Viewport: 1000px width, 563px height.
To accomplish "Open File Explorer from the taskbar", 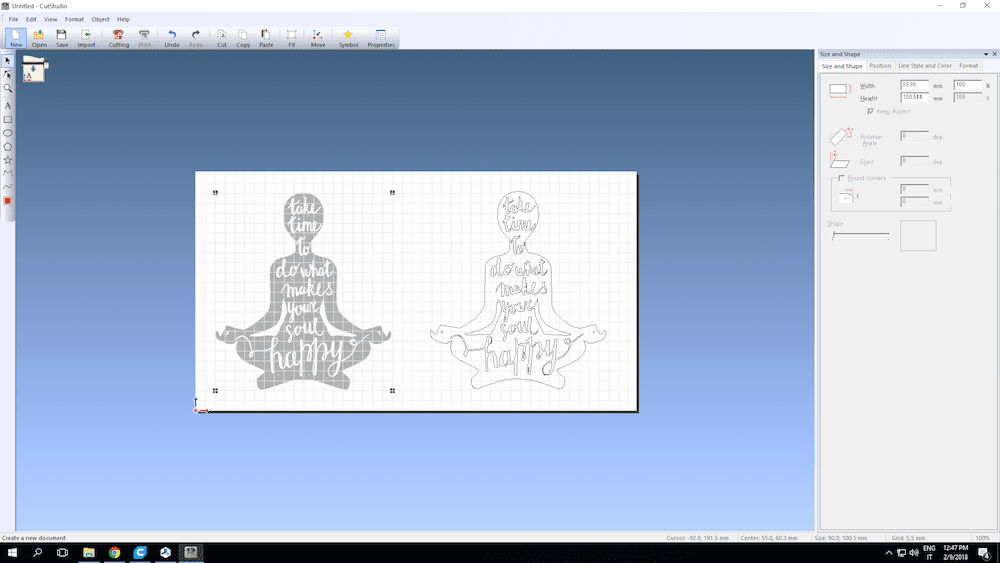I will [x=89, y=553].
